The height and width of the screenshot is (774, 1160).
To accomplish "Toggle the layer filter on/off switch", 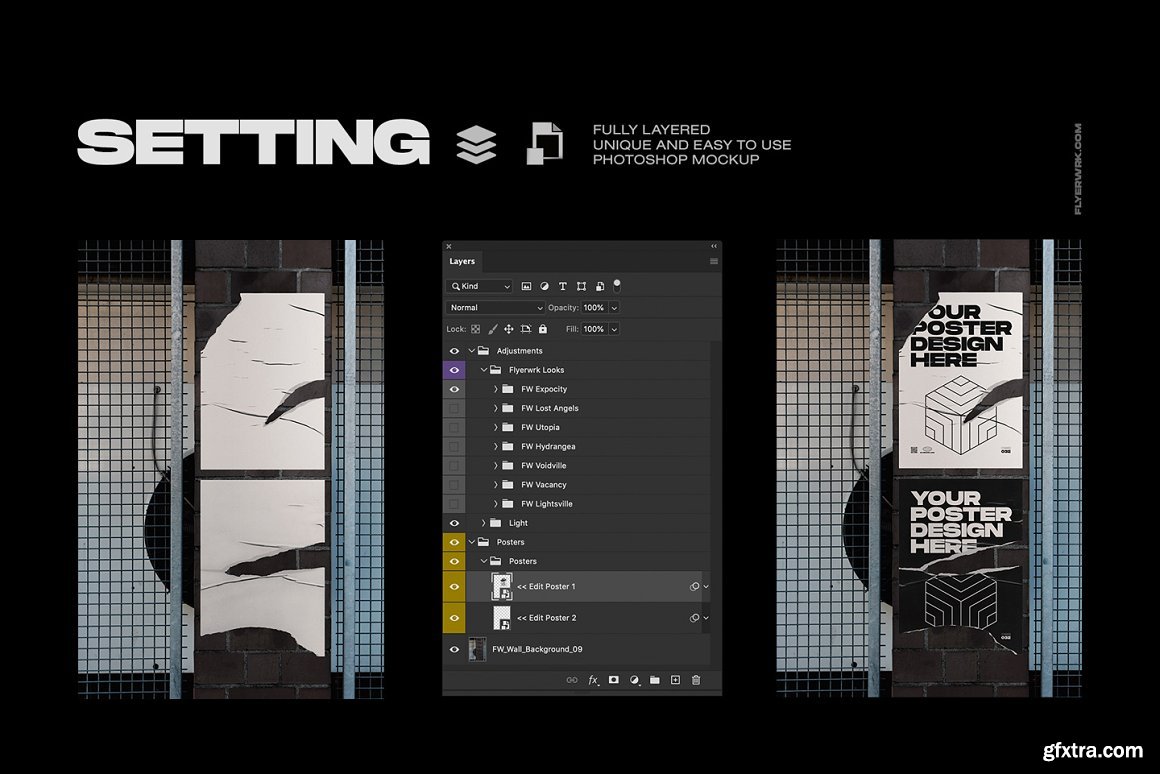I will point(617,284).
